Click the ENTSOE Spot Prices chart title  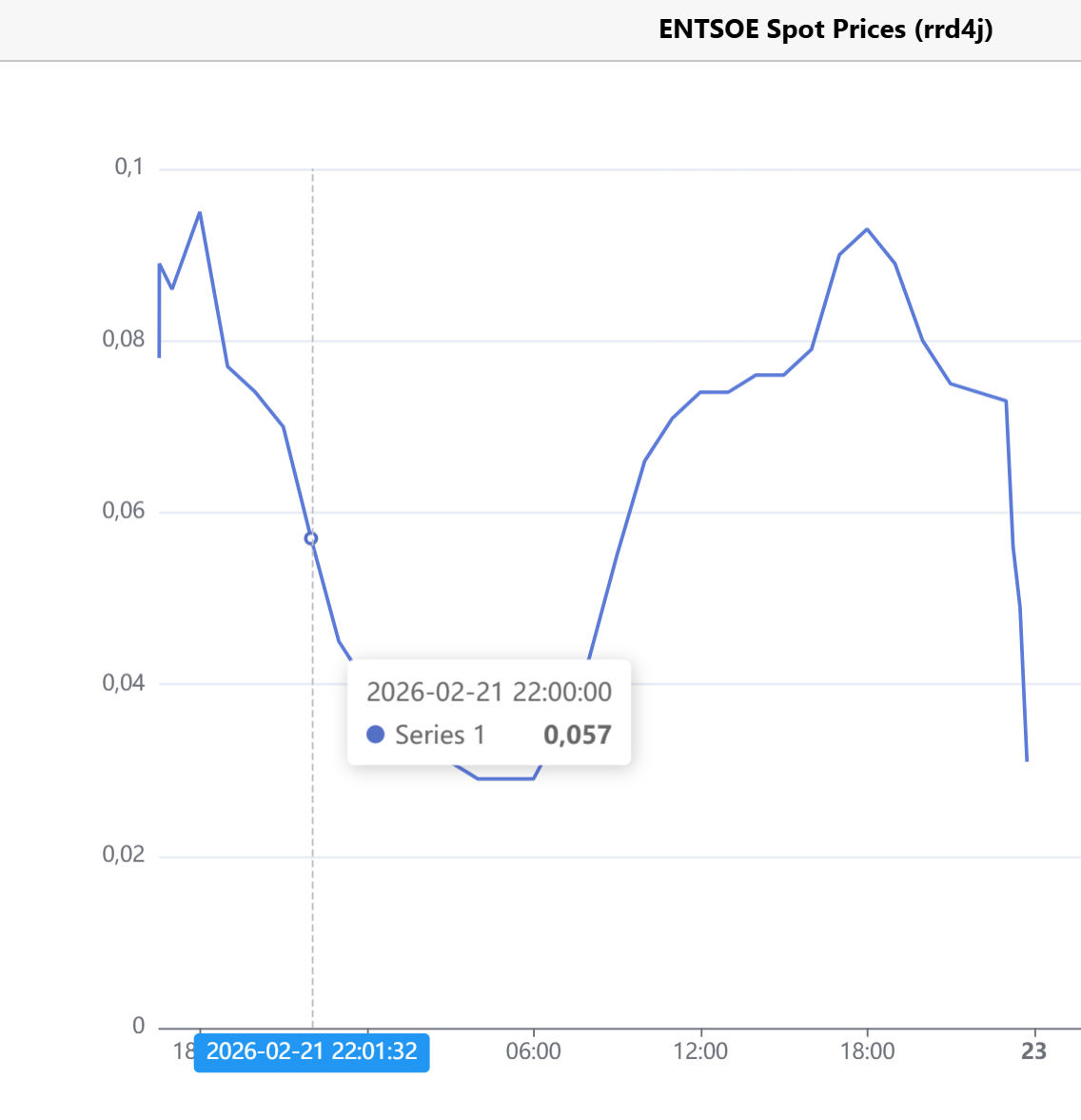tap(825, 29)
